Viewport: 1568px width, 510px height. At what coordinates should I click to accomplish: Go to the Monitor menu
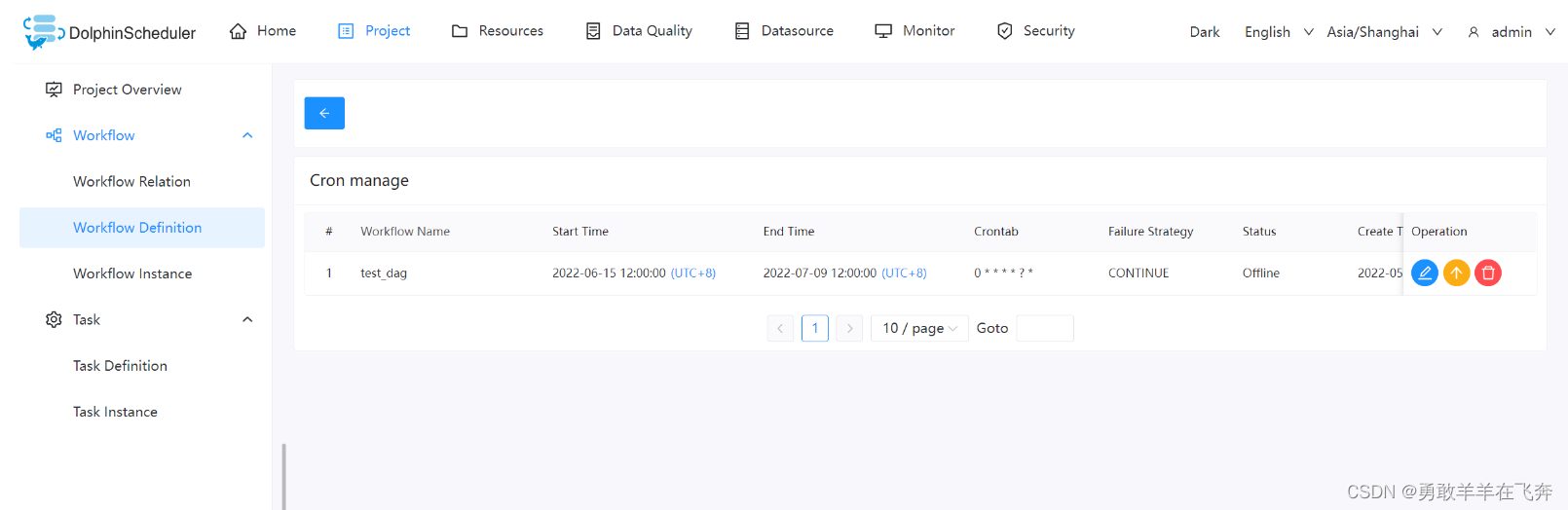pos(915,31)
